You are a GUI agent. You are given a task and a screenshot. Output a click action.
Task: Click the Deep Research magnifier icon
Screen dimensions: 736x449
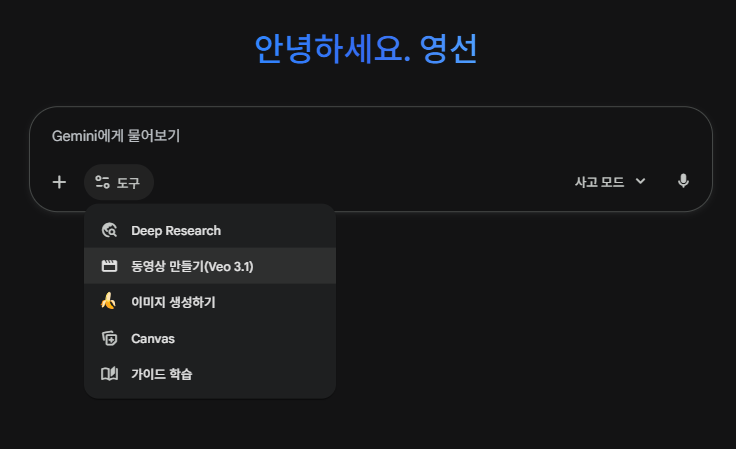(x=109, y=230)
